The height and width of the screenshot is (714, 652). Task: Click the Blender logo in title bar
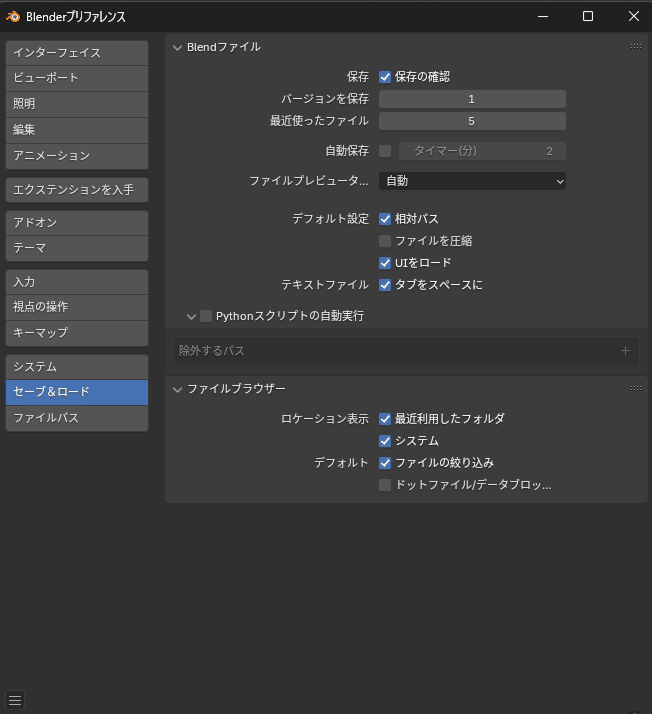13,16
